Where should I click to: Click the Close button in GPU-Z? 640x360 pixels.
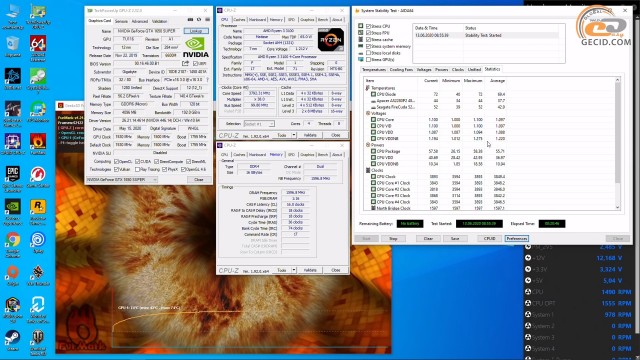[199, 180]
